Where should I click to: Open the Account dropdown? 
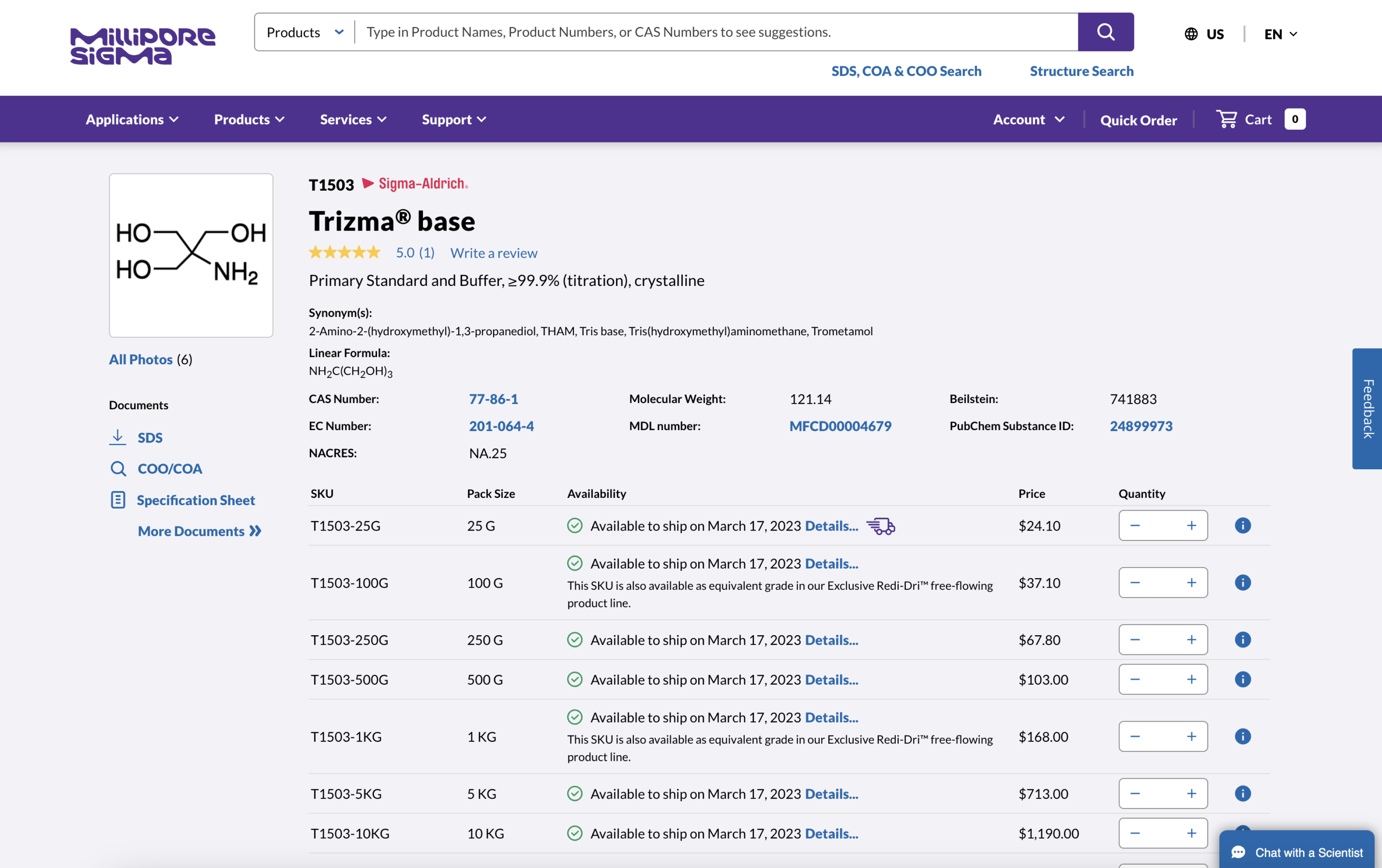point(1028,120)
